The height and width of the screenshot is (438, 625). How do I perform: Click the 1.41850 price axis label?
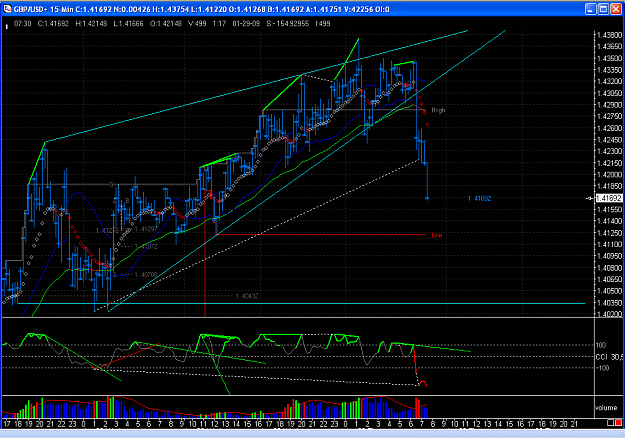pos(609,186)
